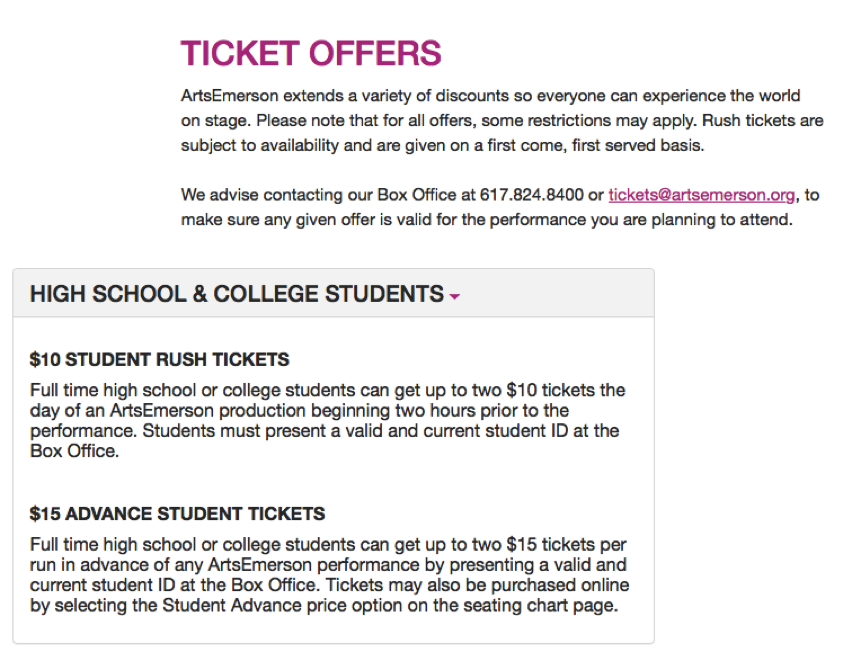Screen dimensions: 852x652
Task: Click the pink dropdown caret beside Students
Action: click(x=455, y=296)
